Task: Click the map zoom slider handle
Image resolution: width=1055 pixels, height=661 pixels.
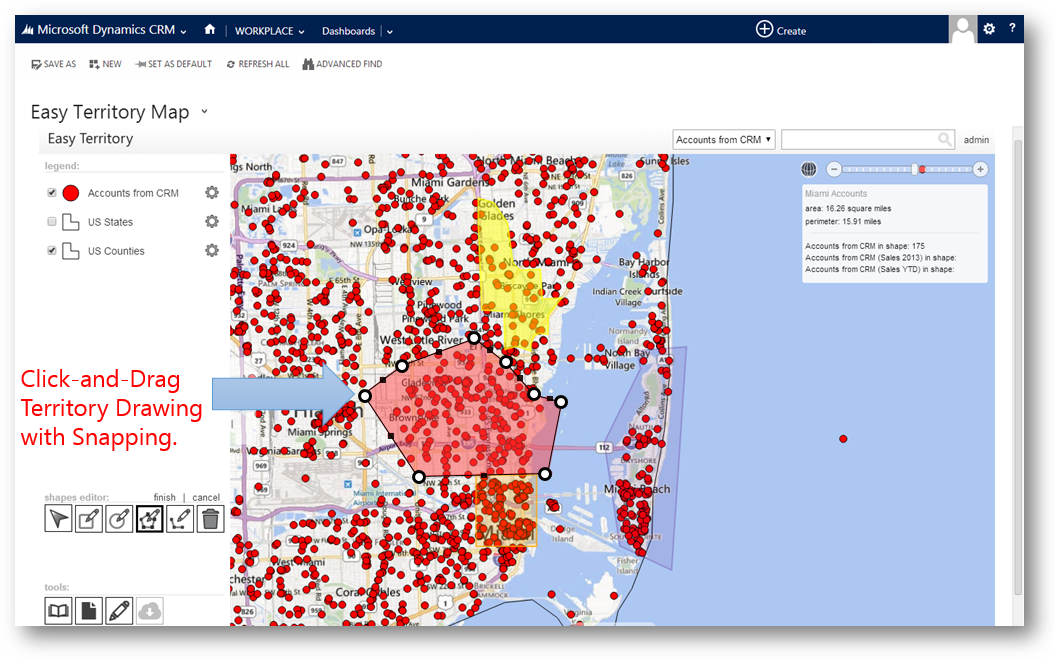Action: point(915,169)
